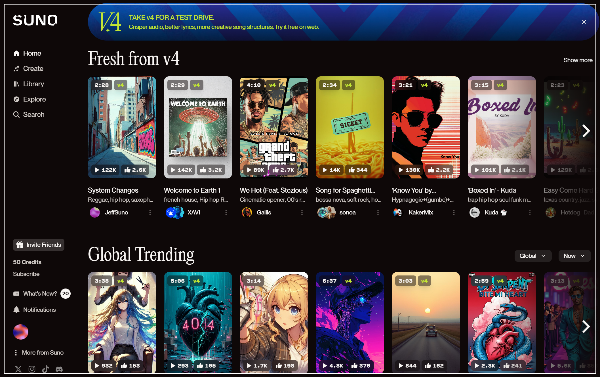Viewport: 600px width, 377px height.
Task: Click the 122K play count on System Changes
Action: pyautogui.click(x=105, y=170)
